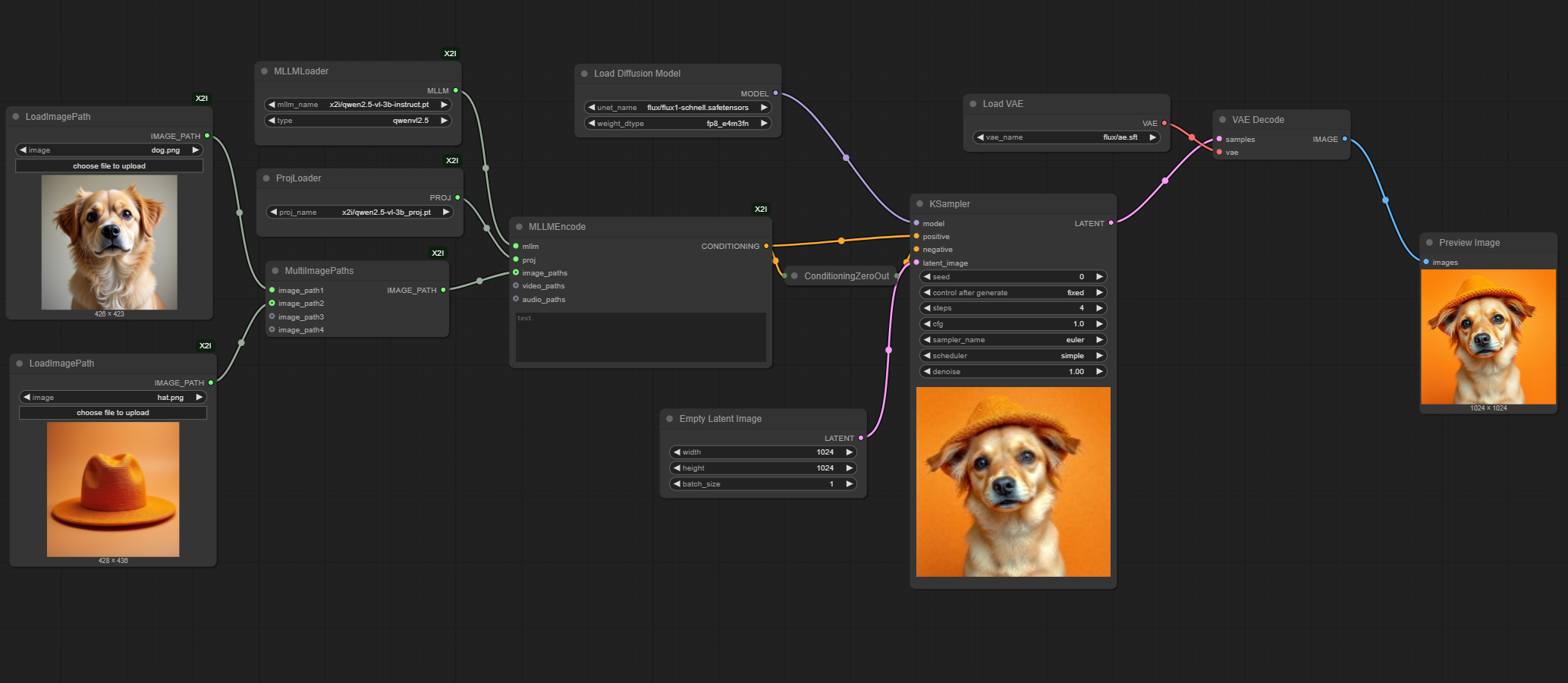Collapse the KSampler node via its title circle
Viewport: 1568px width, 683px height.
[919, 203]
